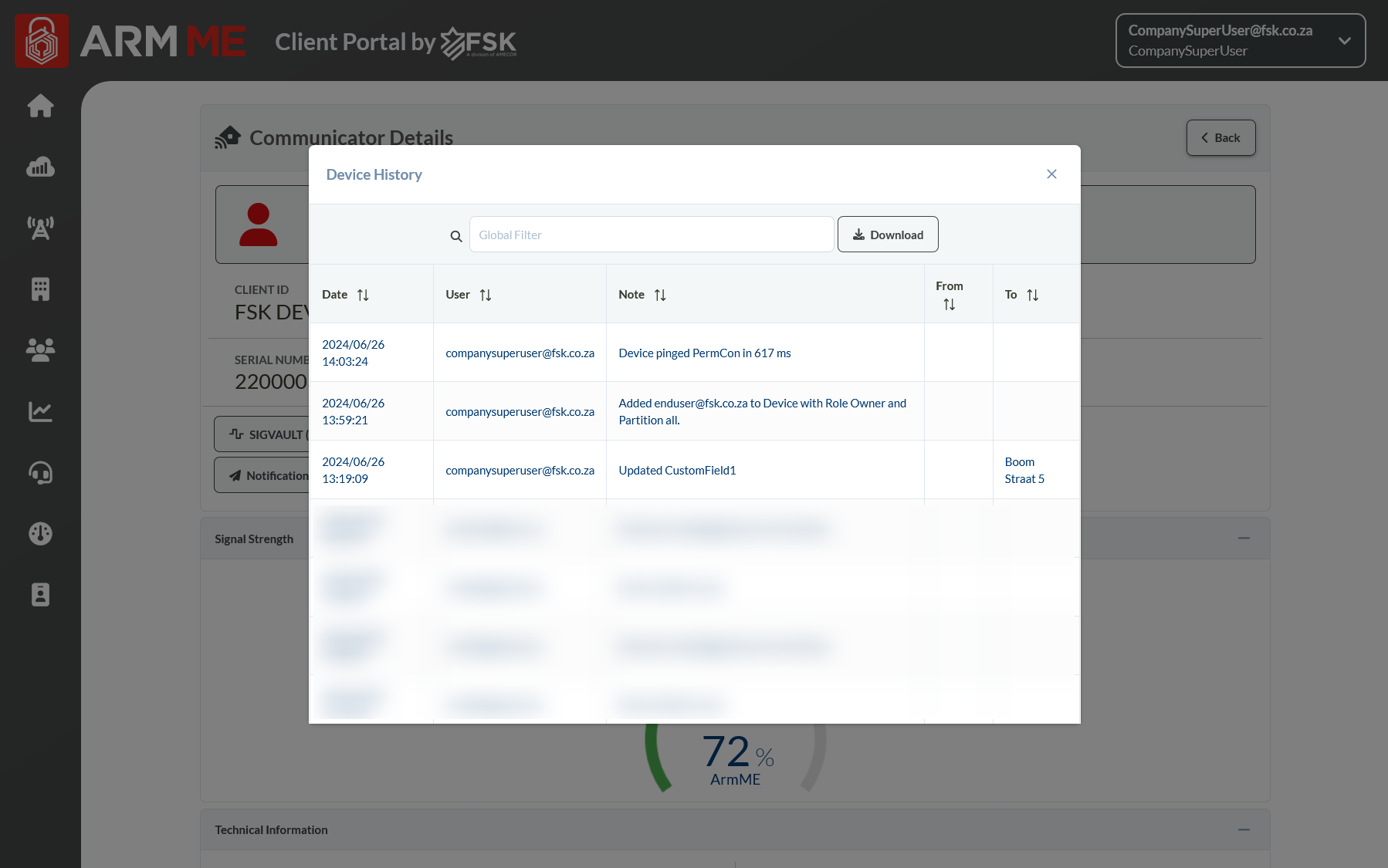Open the users group sidebar icon
The height and width of the screenshot is (868, 1388).
[40, 350]
